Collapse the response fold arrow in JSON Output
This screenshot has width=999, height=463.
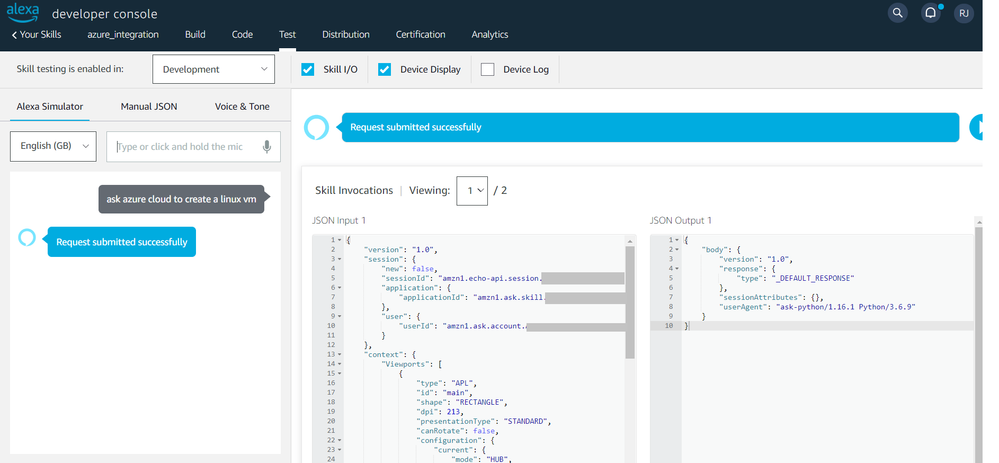677,269
